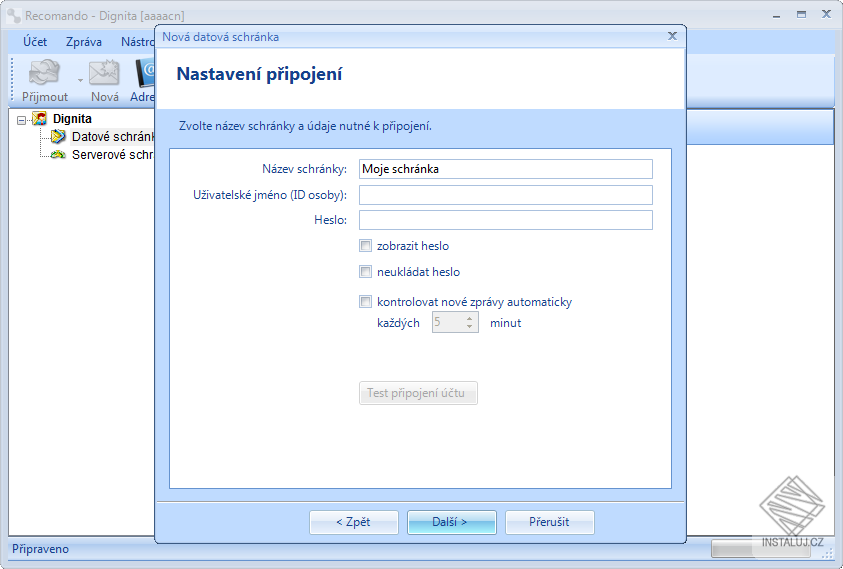This screenshot has height=569, width=843.
Task: Click the Datové schránky folder icon
Action: 58,137
